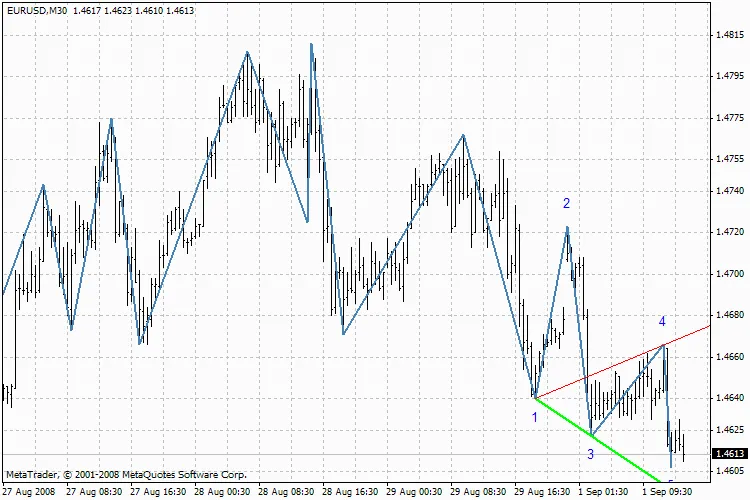Screen dimensions: 750x500
Task: Click the current price tag 1.4613
Action: click(x=729, y=454)
